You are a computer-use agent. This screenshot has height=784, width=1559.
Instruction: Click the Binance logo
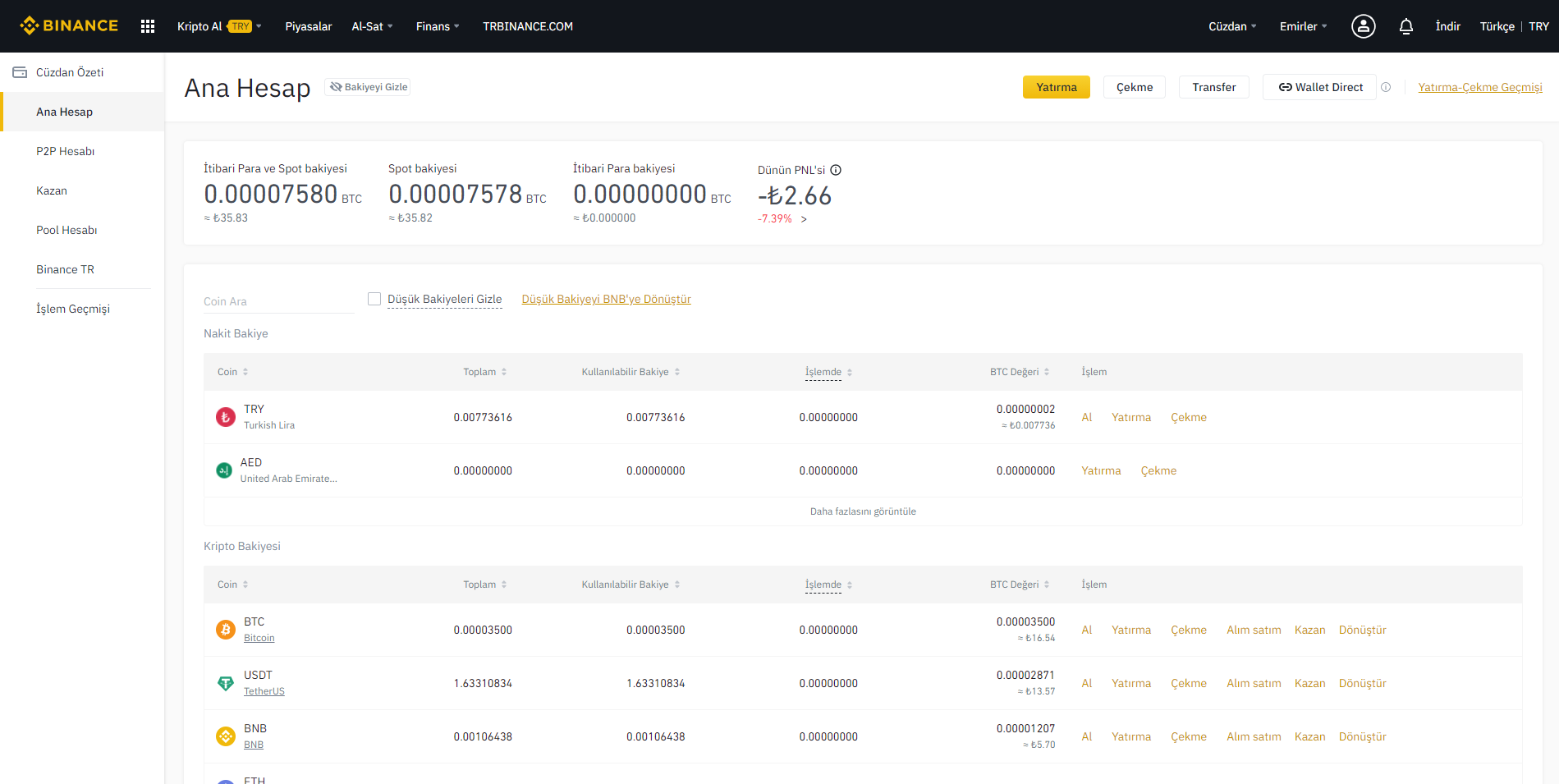[69, 26]
